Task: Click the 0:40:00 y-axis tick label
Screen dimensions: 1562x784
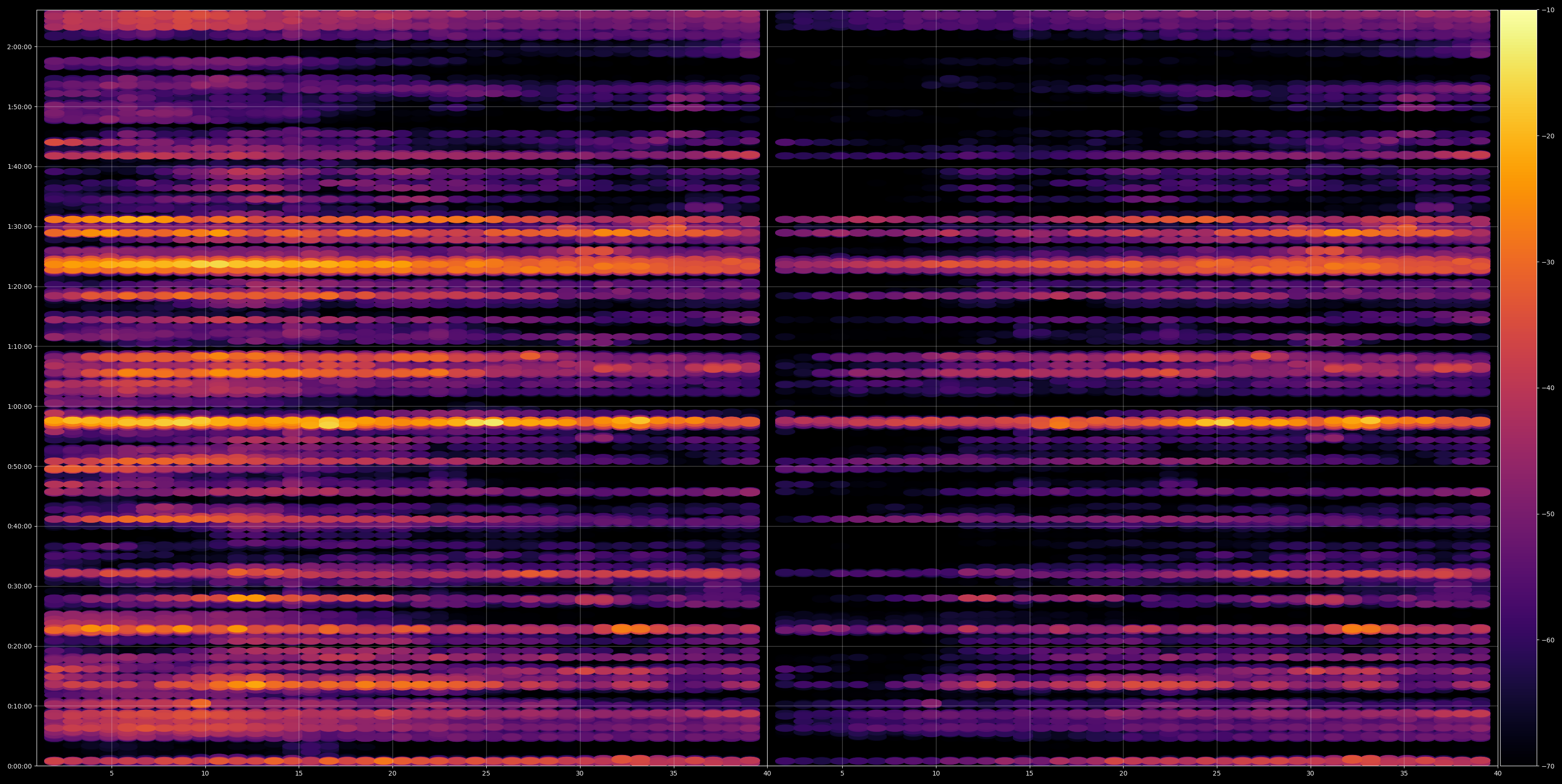Action: (x=19, y=526)
